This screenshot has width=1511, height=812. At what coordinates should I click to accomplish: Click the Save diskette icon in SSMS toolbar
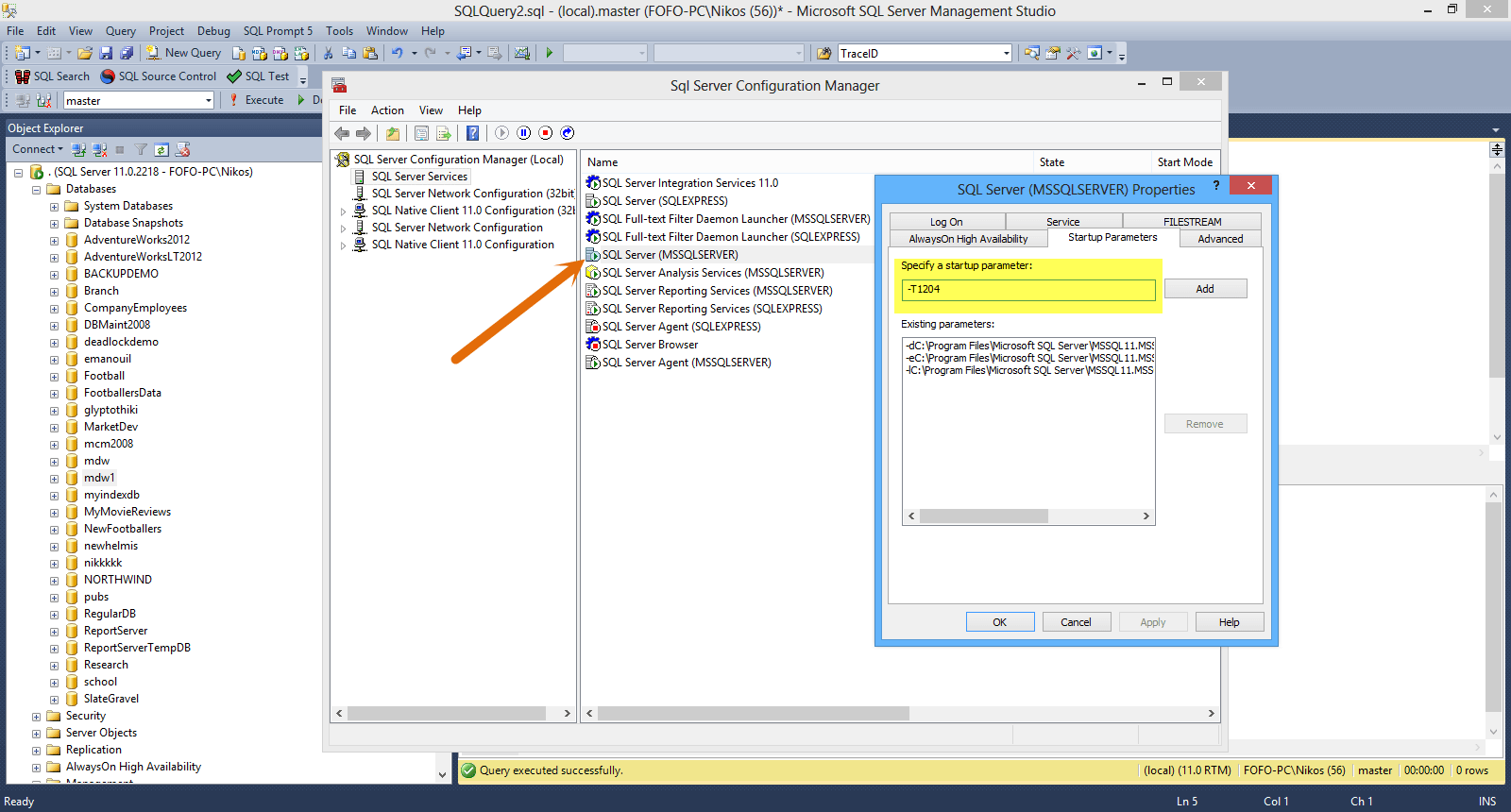pos(106,53)
